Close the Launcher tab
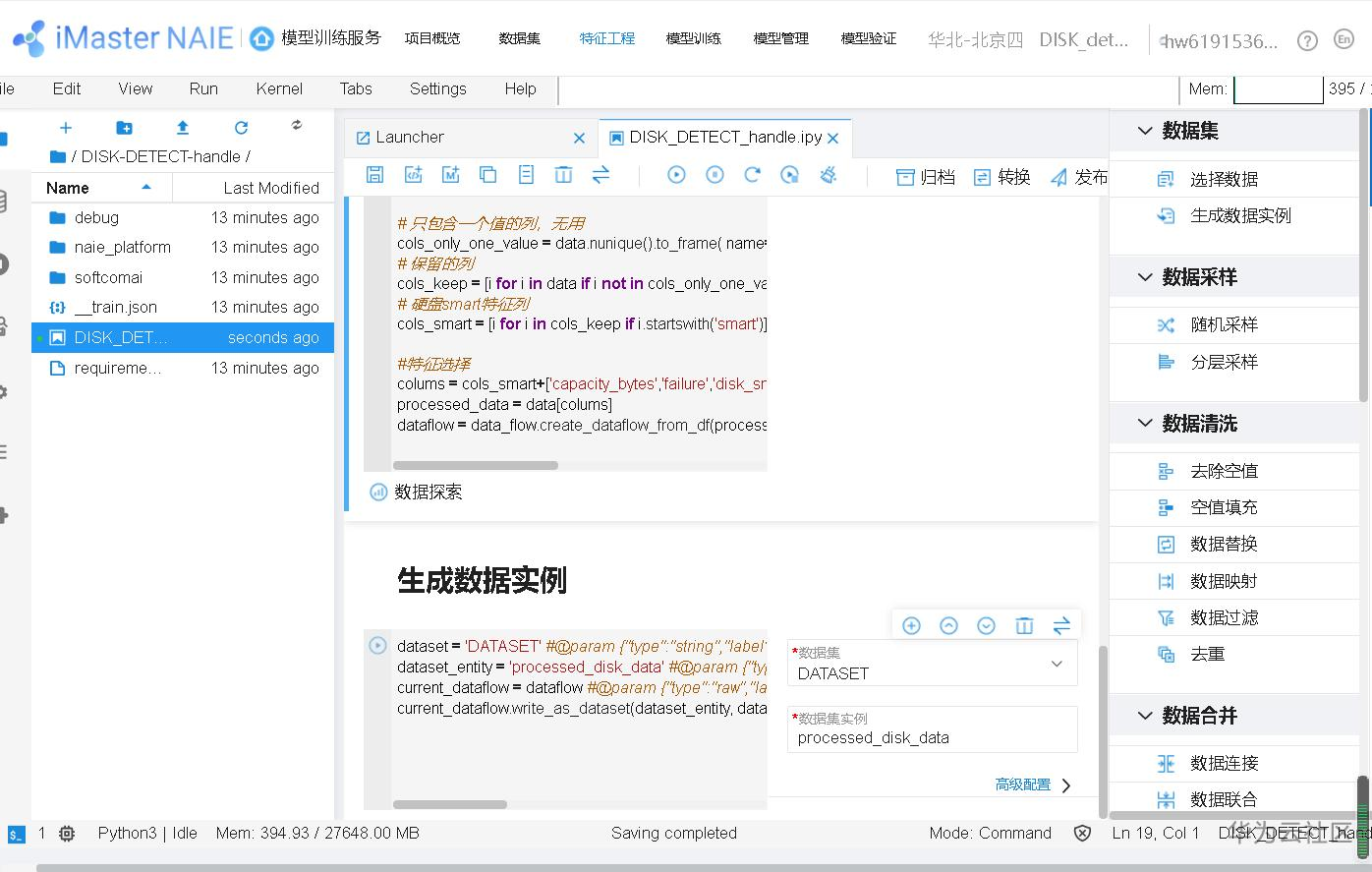The height and width of the screenshot is (872, 1372). click(x=579, y=138)
